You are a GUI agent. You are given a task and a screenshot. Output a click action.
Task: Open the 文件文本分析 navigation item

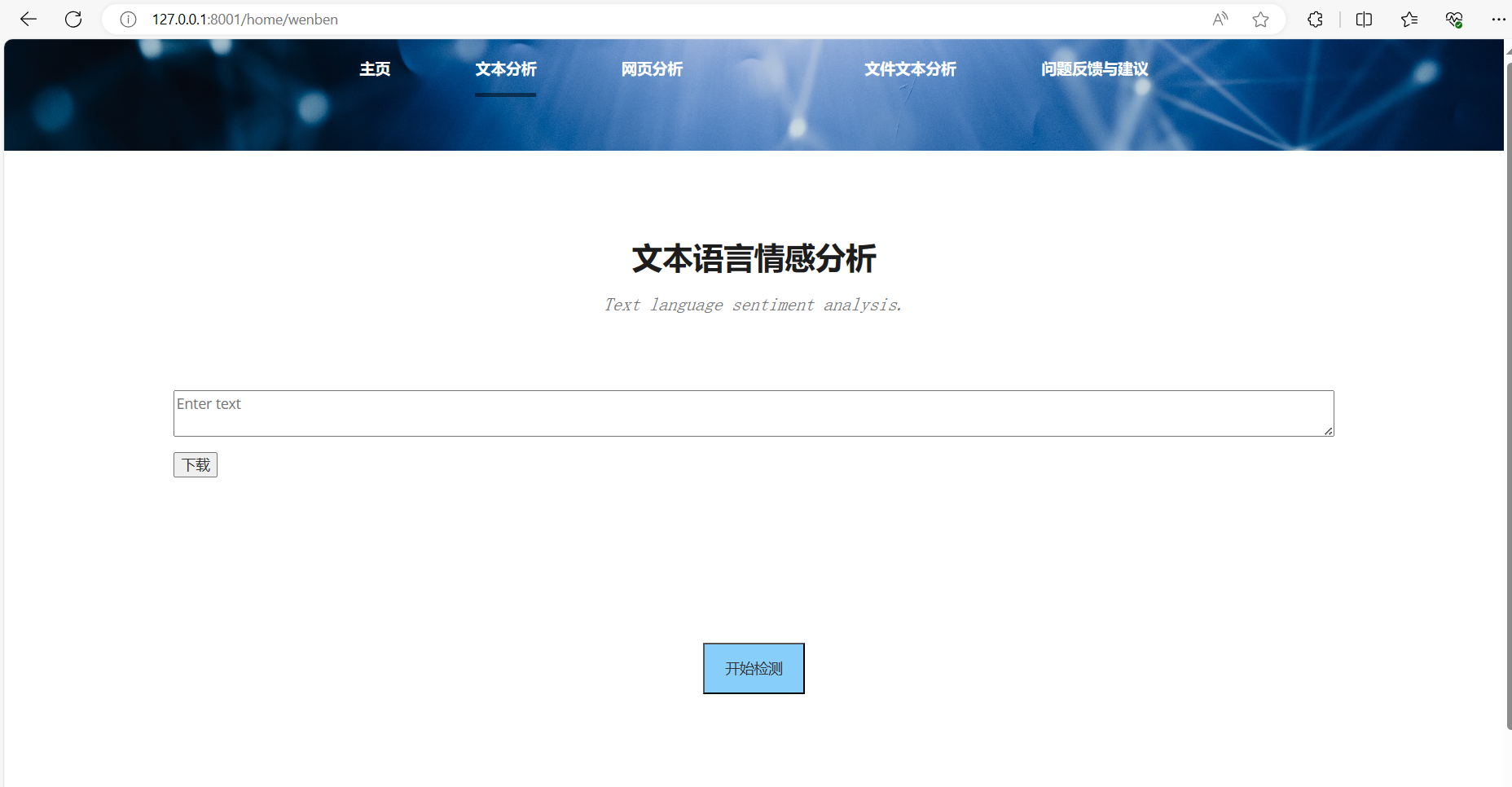[911, 69]
